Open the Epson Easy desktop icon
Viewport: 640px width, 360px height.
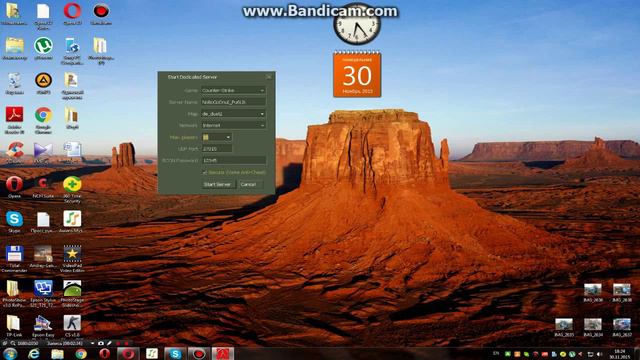[43, 326]
